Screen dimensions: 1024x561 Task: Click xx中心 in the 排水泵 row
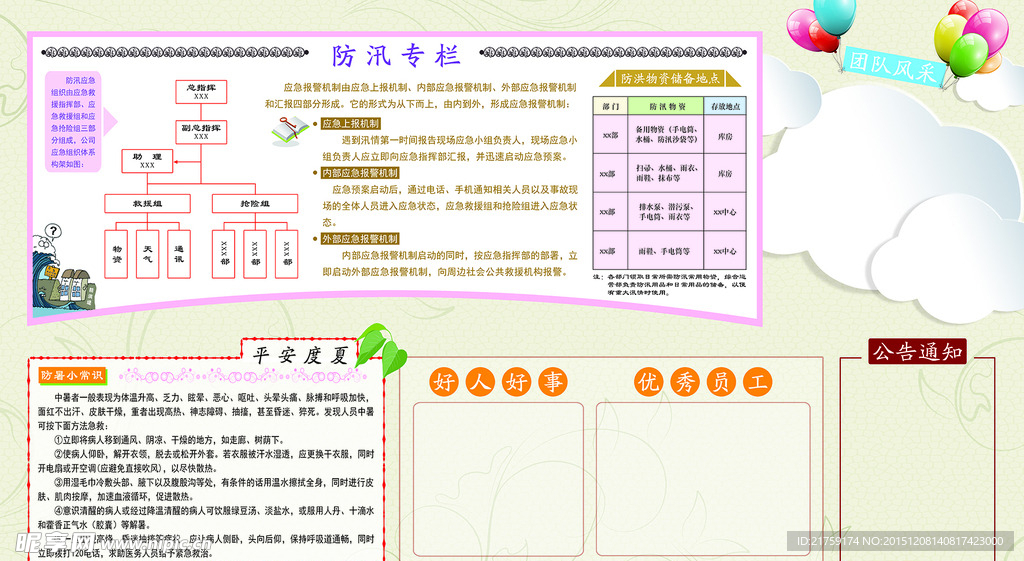pyautogui.click(x=725, y=212)
